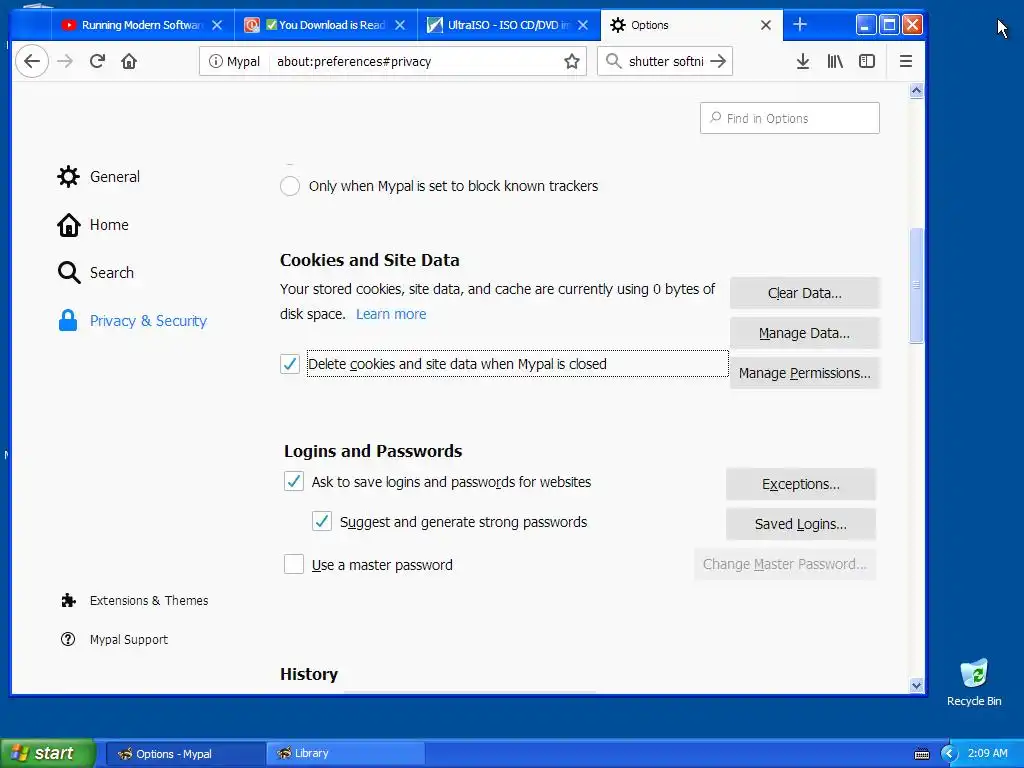
Task: Click the address bar URL field
Action: point(416,61)
